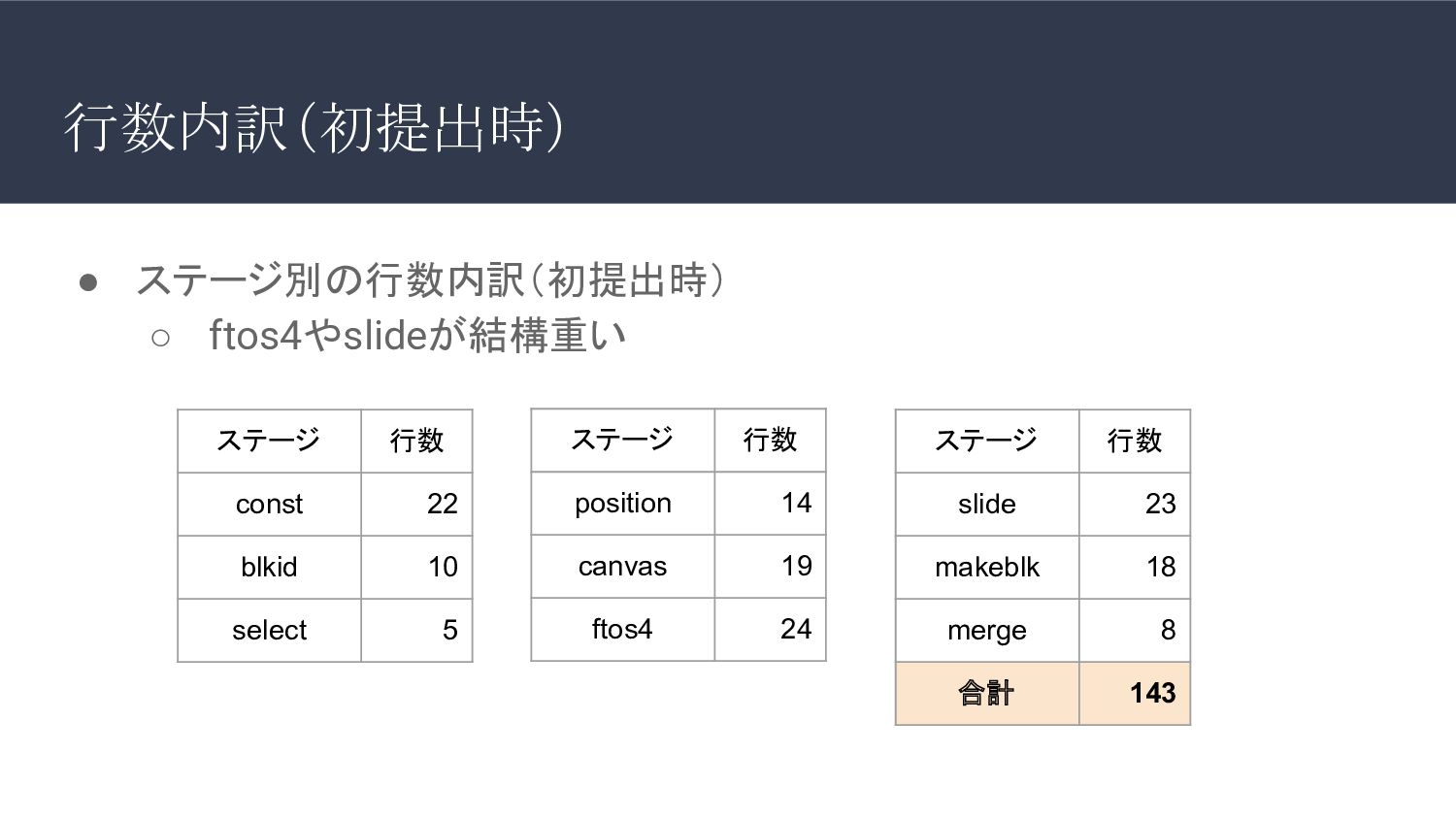Click the slide title 行数内訳（初提出時）

314,127
